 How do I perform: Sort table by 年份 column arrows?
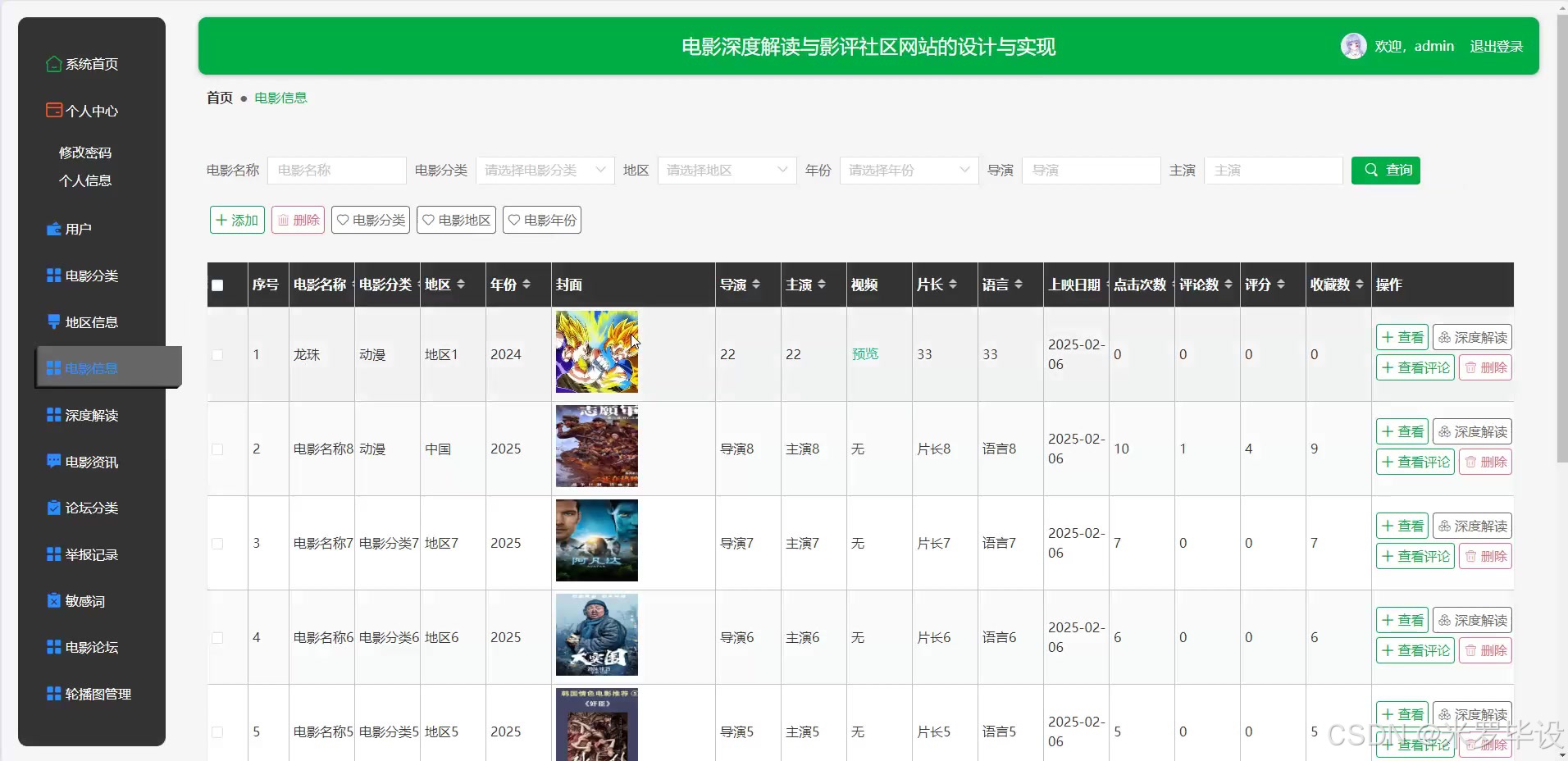click(526, 285)
